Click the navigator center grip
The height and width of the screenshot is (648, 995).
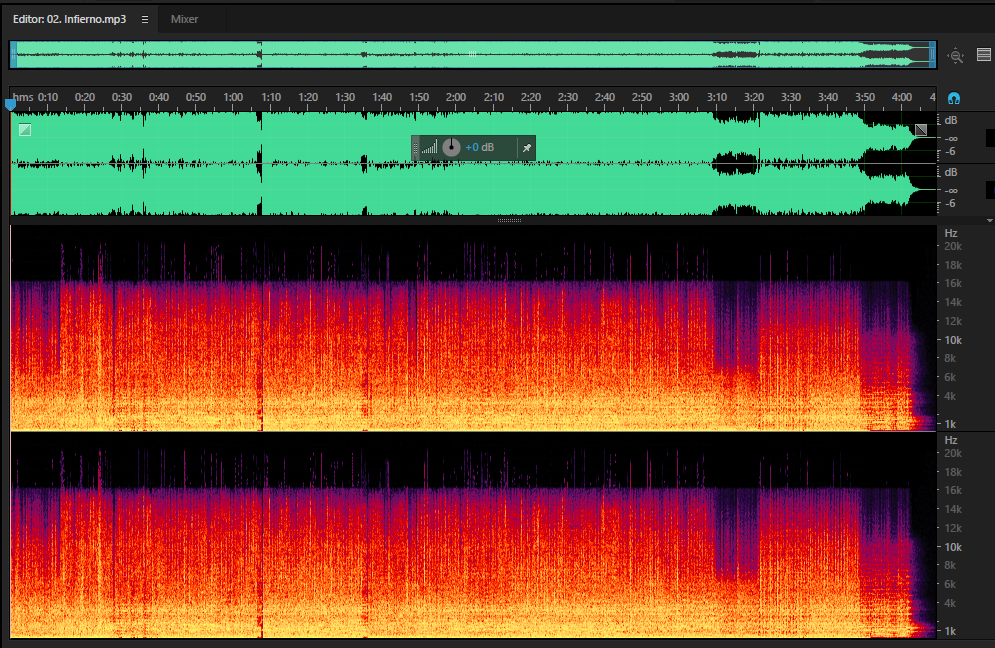point(473,55)
